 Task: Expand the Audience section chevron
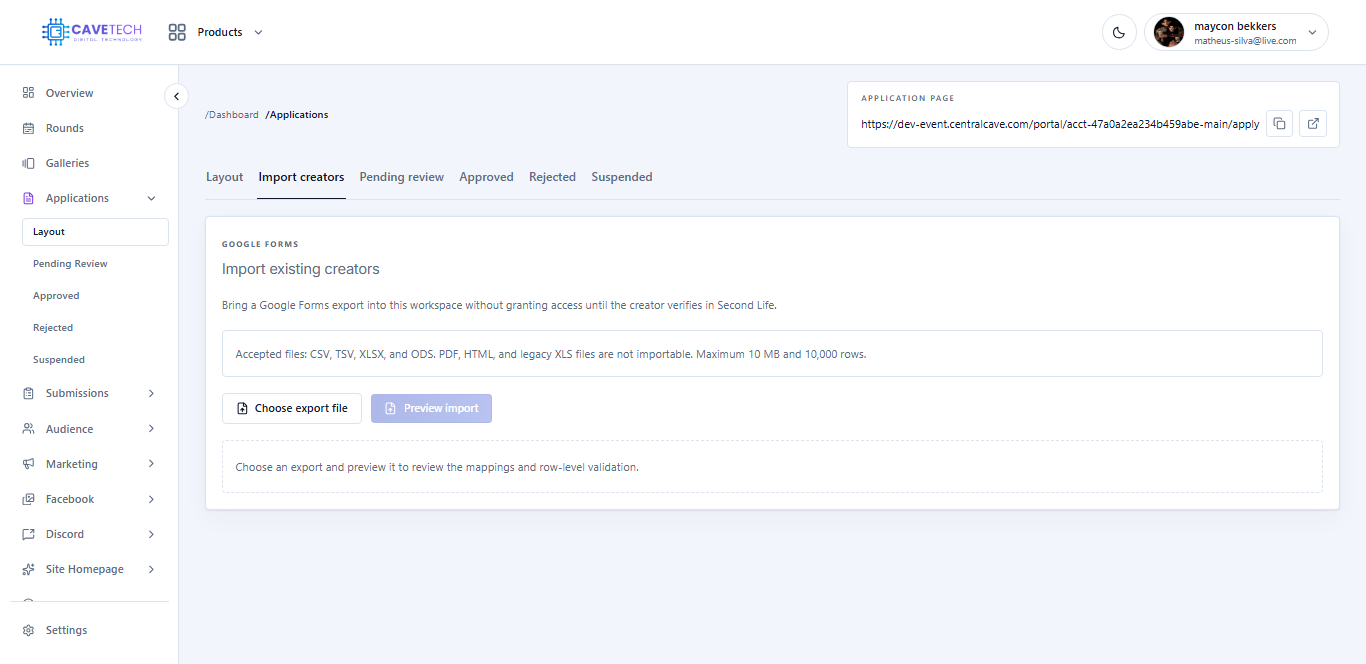(x=151, y=429)
